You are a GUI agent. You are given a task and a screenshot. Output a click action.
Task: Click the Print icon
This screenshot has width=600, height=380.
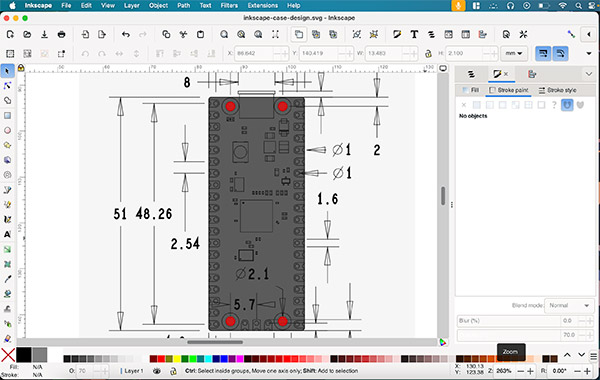click(x=61, y=34)
